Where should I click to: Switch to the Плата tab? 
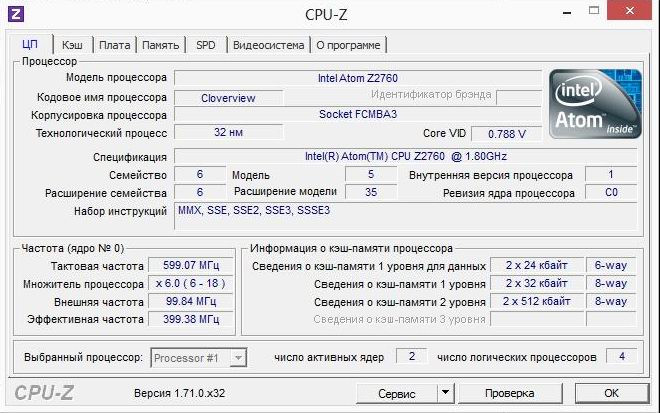point(115,45)
